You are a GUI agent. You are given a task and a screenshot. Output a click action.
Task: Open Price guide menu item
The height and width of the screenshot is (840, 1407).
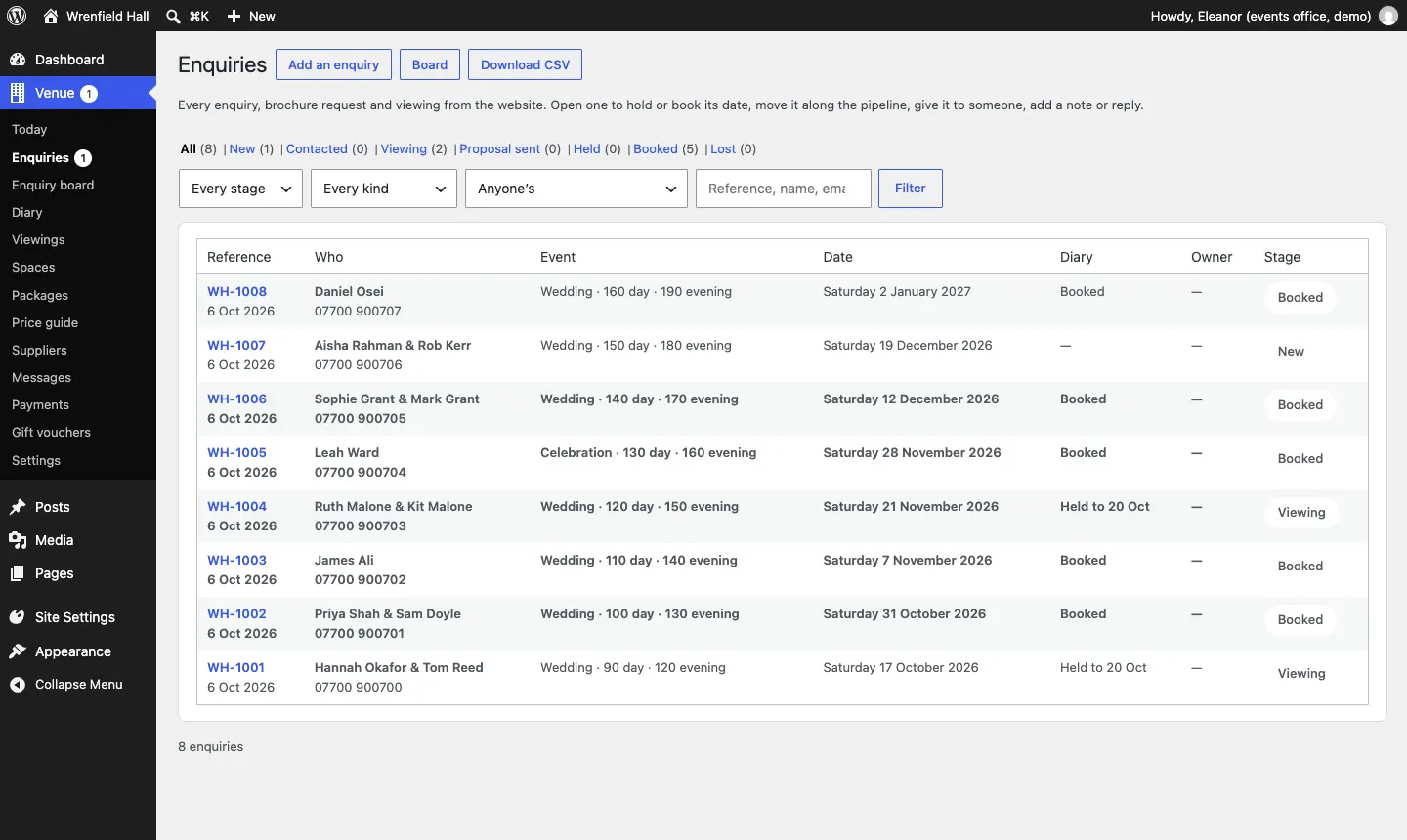[45, 322]
